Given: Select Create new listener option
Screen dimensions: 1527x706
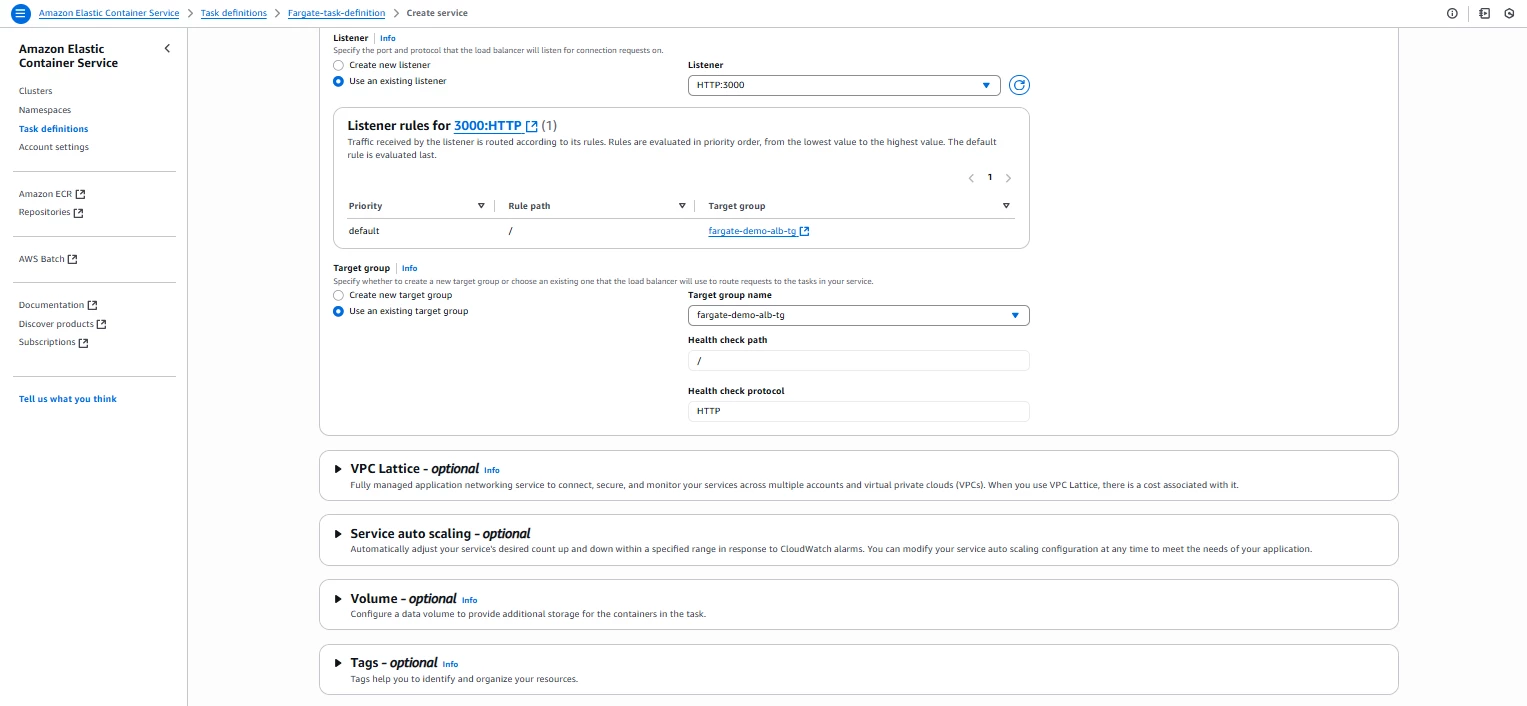Looking at the screenshot, I should point(338,65).
